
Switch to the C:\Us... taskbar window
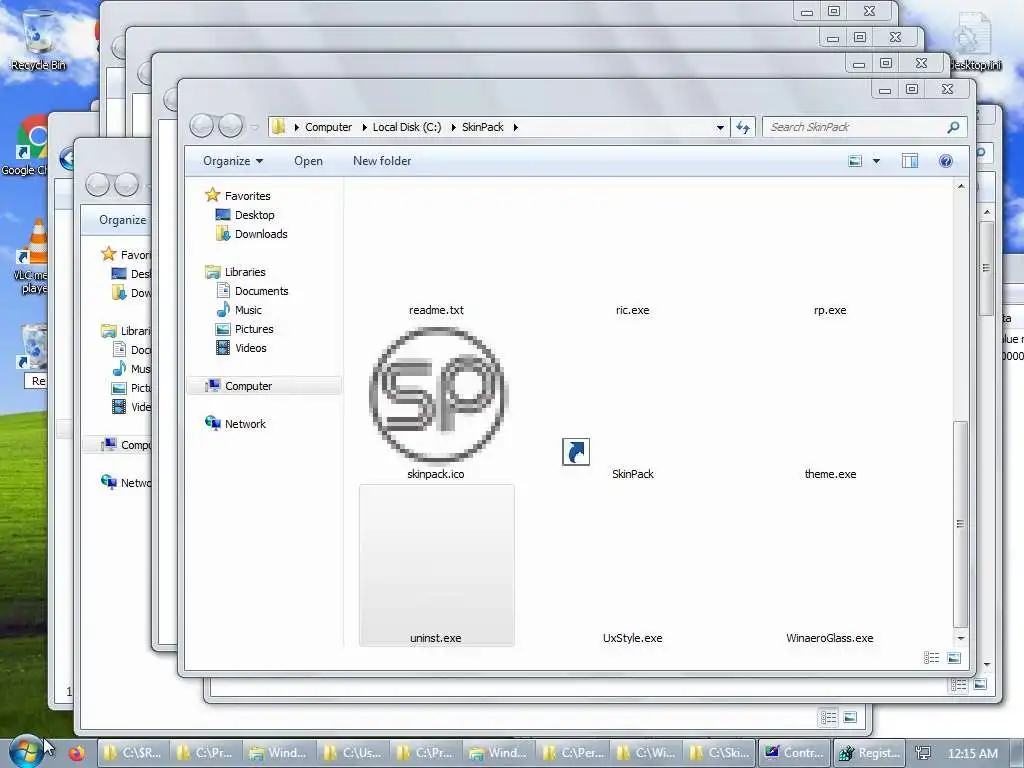pos(354,753)
